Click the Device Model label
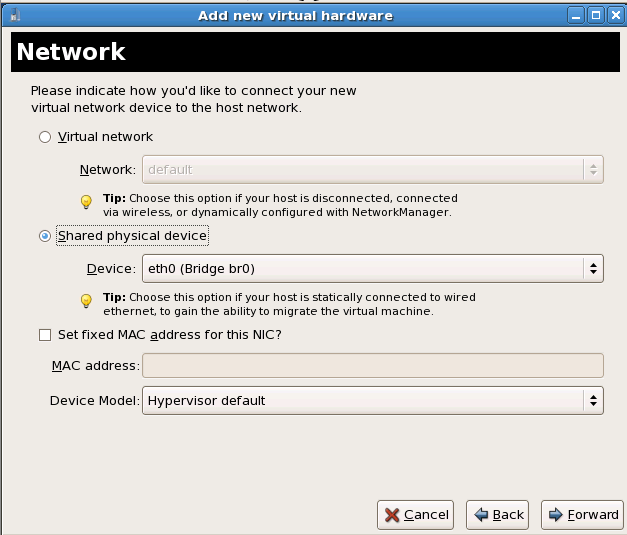The height and width of the screenshot is (535, 627). pos(92,401)
